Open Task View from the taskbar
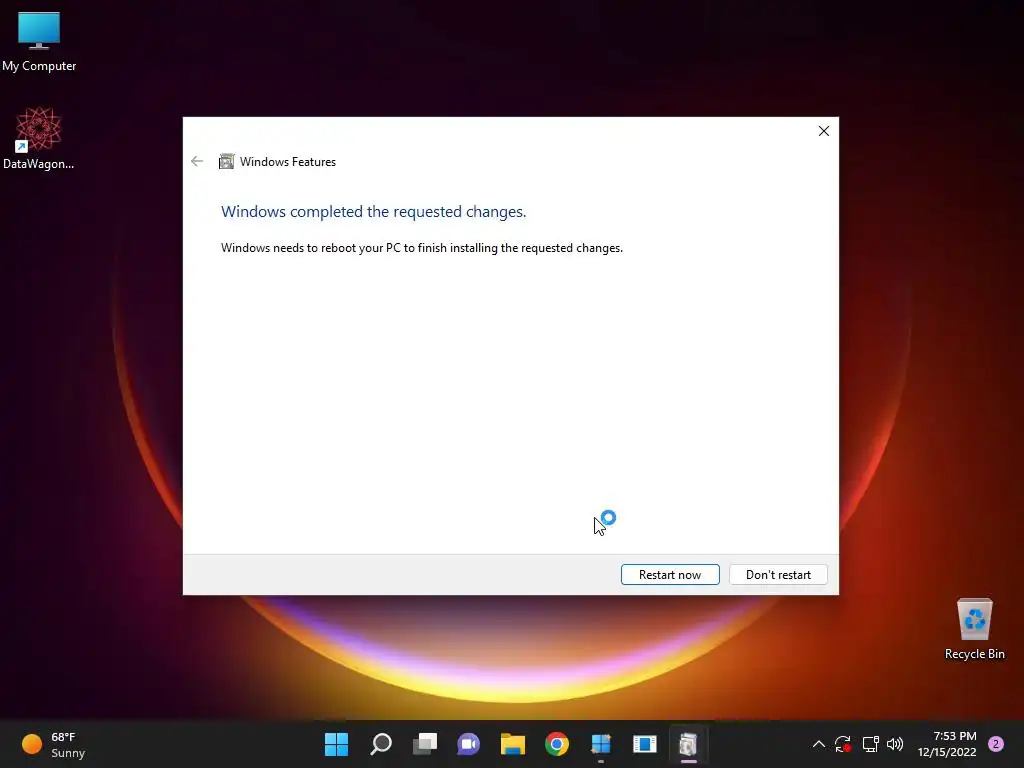 pos(424,744)
